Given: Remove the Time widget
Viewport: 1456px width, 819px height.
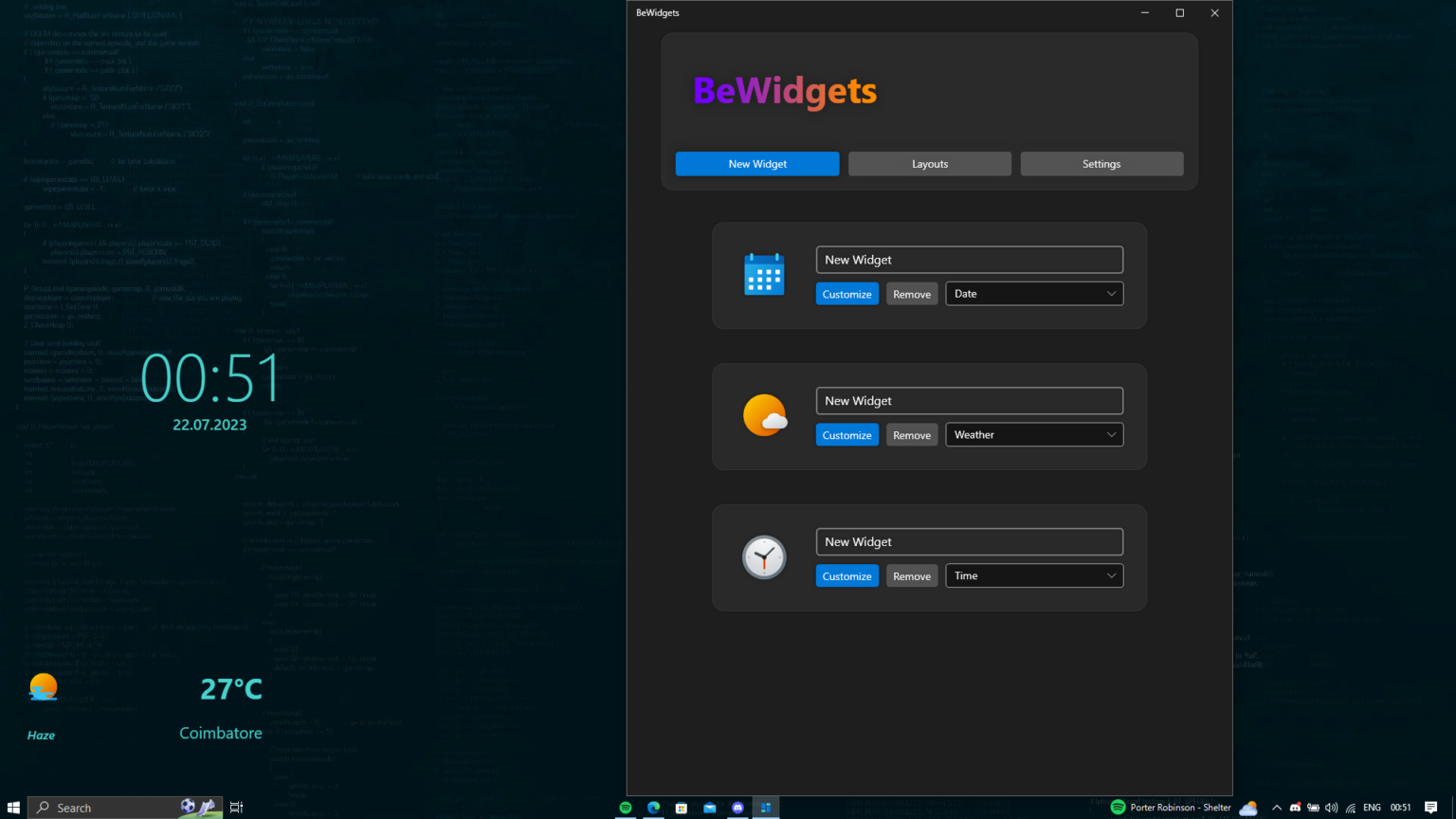Looking at the screenshot, I should 911,575.
